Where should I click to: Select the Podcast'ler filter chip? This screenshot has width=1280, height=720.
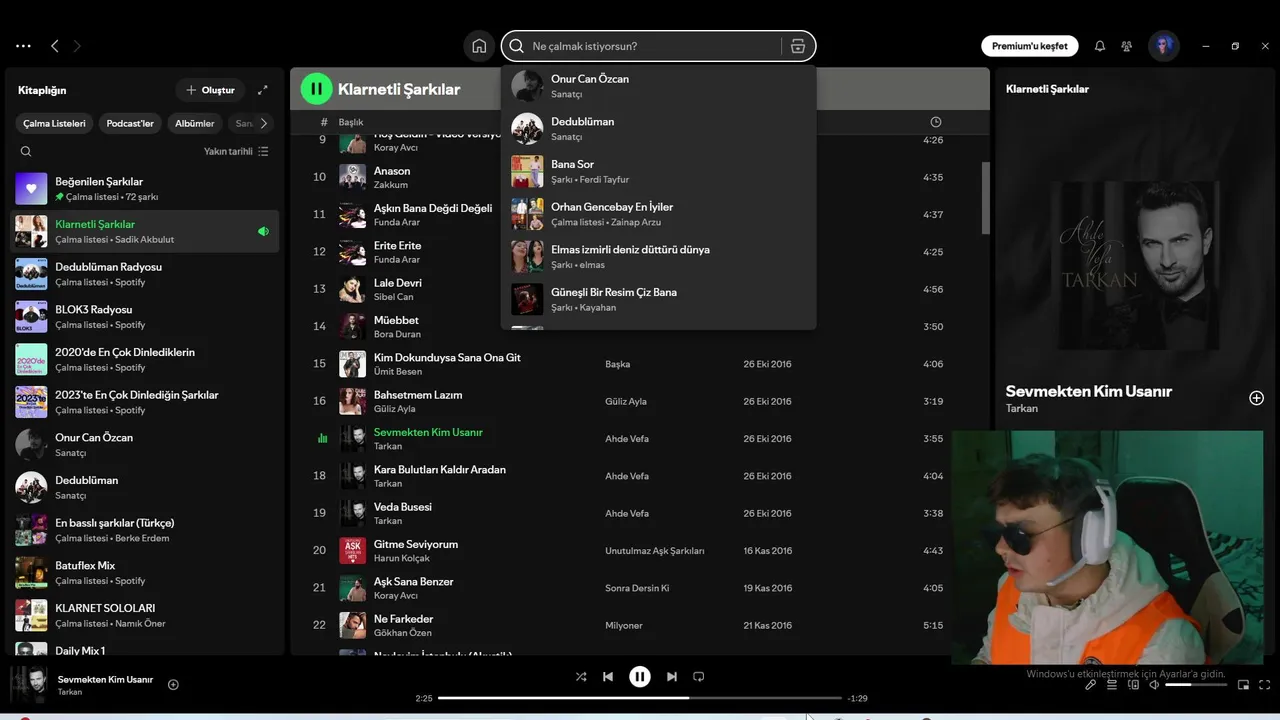point(130,123)
